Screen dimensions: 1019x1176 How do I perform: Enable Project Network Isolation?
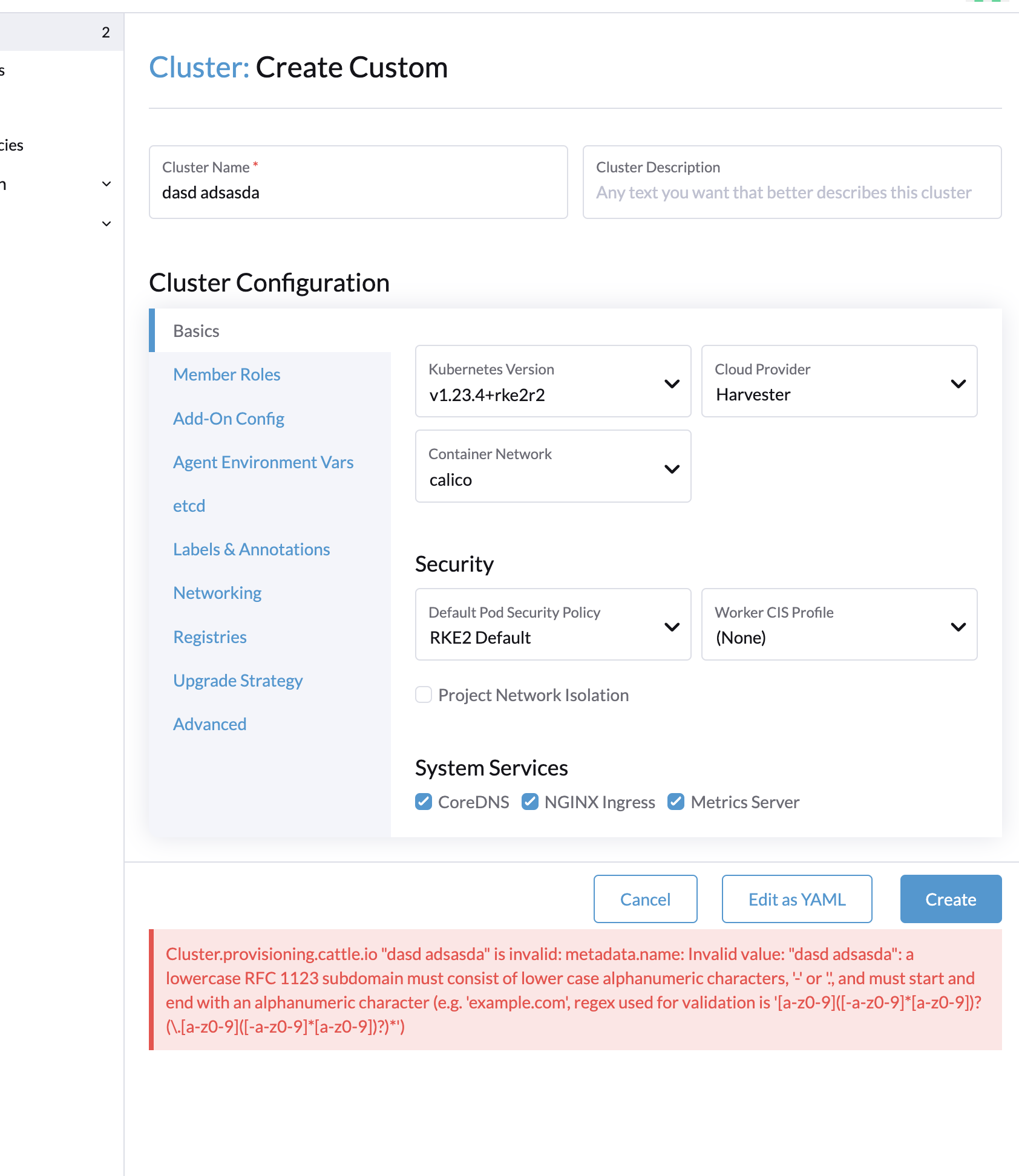pyautogui.click(x=423, y=694)
